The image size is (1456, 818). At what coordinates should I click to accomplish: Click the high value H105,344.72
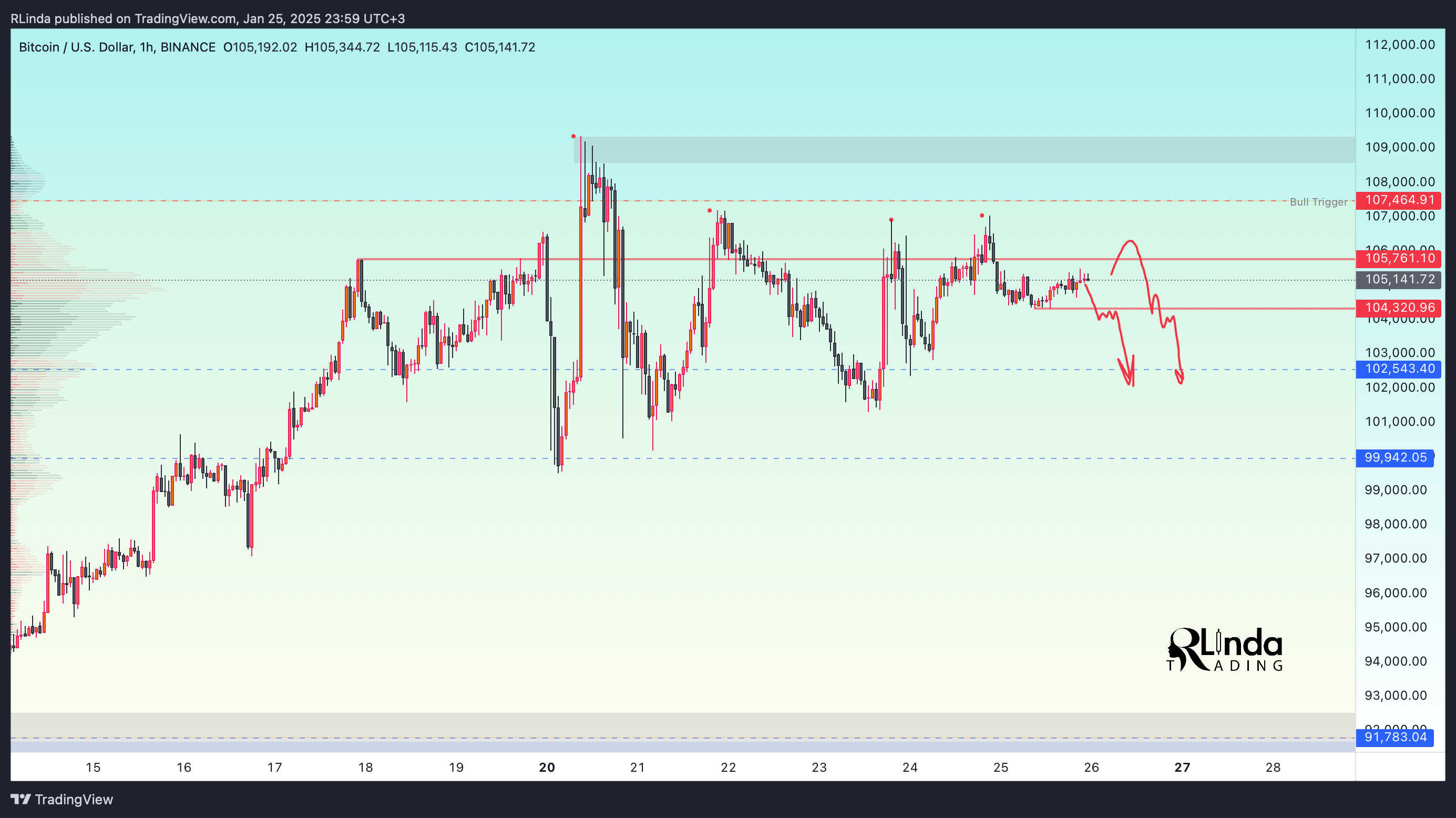coord(342,47)
